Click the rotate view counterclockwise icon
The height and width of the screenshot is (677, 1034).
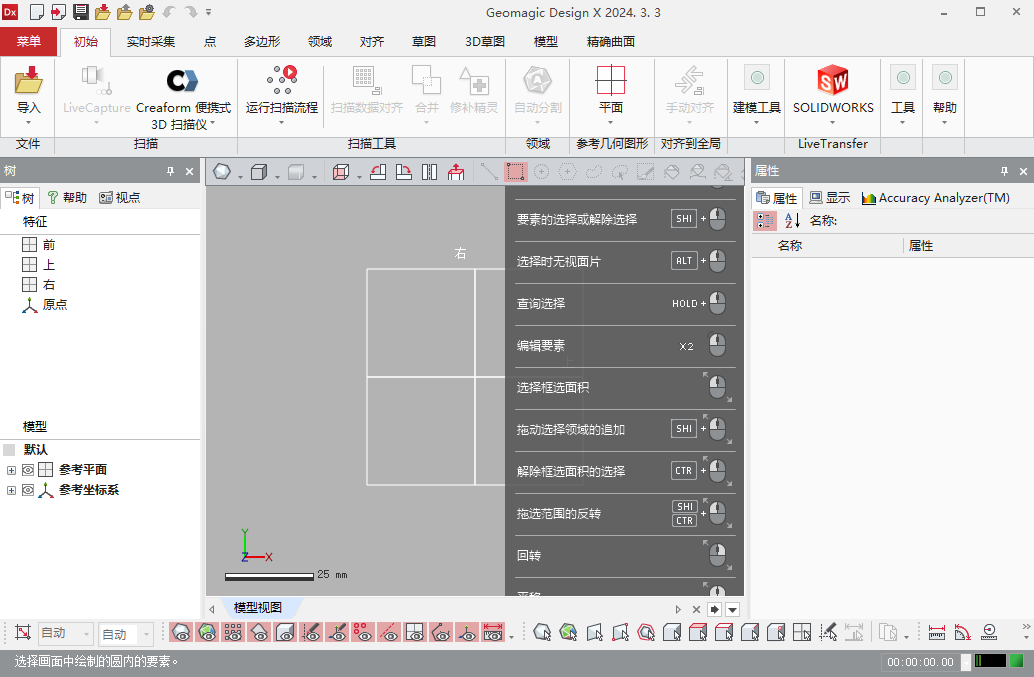pyautogui.click(x=378, y=172)
